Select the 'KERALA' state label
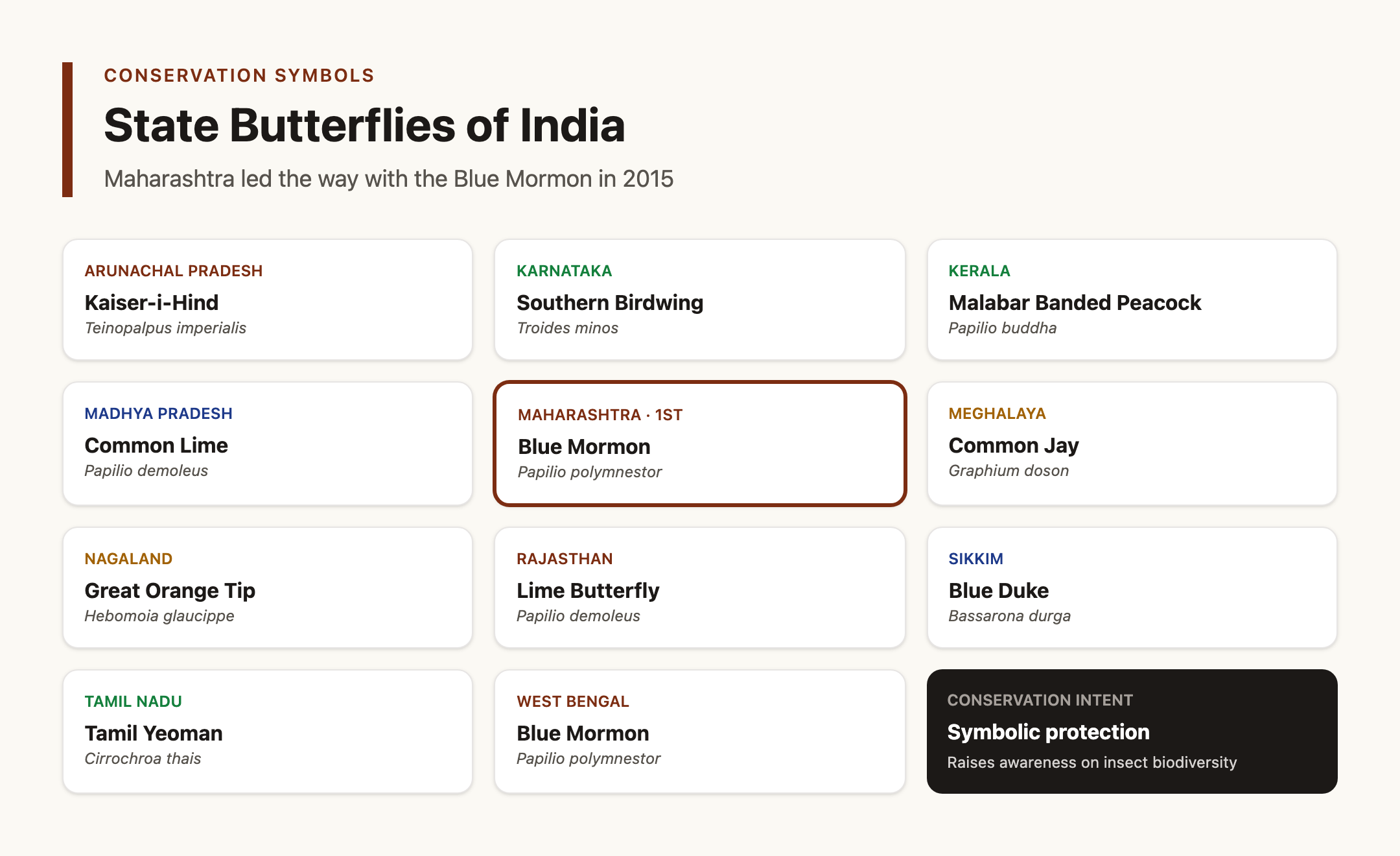This screenshot has width=1400, height=856. (x=979, y=271)
